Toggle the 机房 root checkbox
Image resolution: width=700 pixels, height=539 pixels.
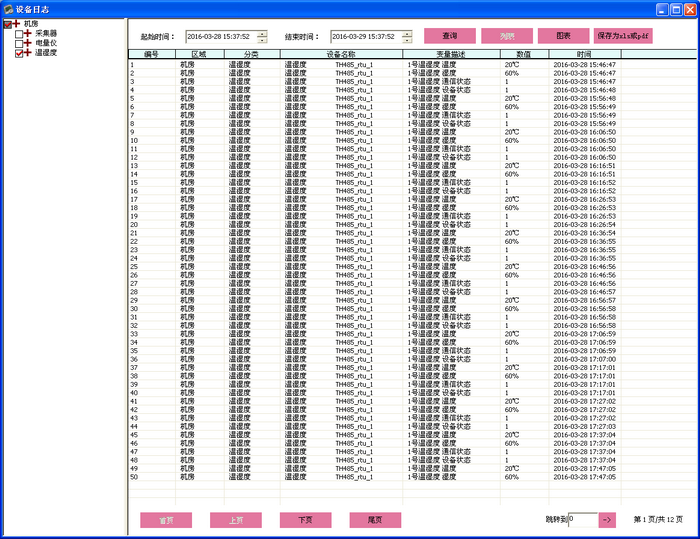7,24
